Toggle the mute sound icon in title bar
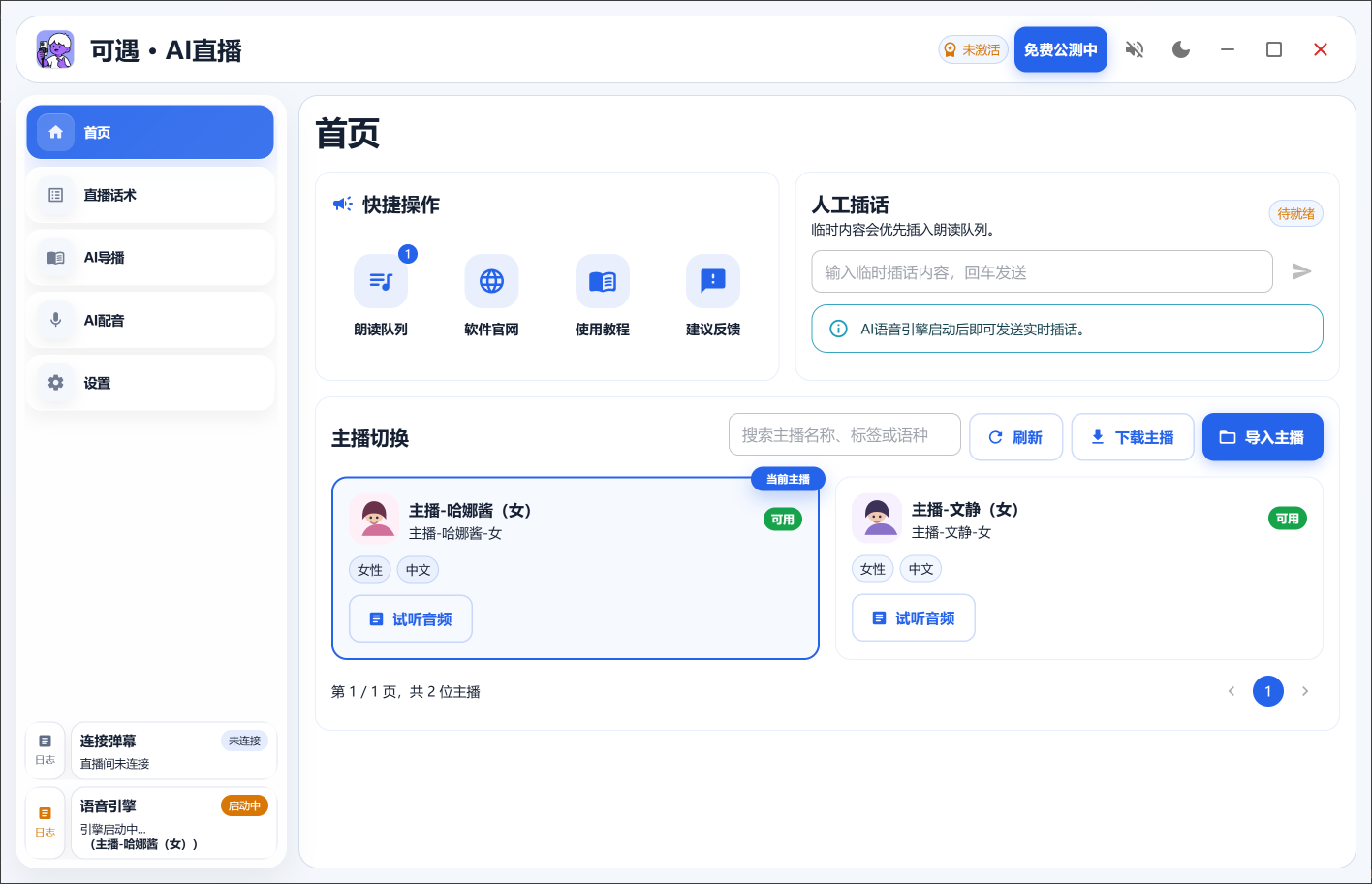1372x884 pixels. tap(1135, 49)
